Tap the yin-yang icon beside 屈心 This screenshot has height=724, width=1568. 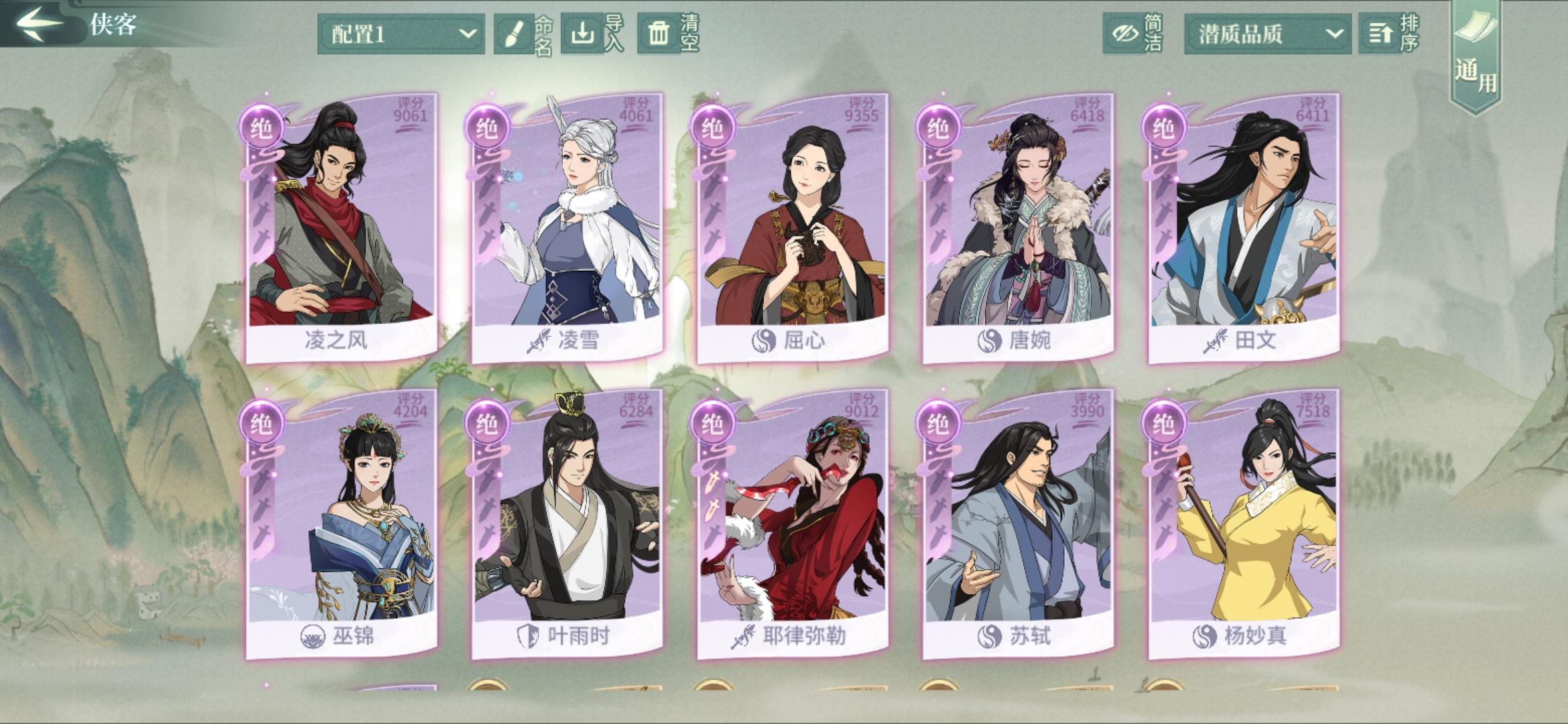pyautogui.click(x=763, y=341)
